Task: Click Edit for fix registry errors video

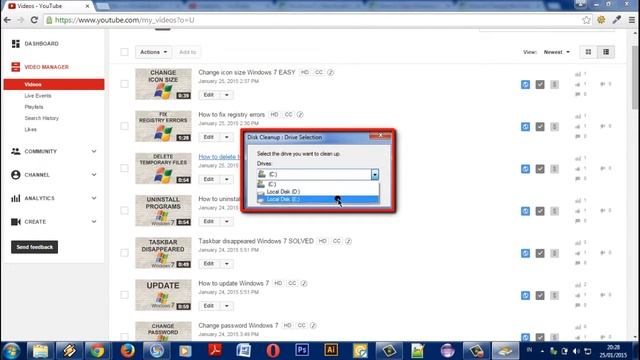Action: (x=209, y=137)
